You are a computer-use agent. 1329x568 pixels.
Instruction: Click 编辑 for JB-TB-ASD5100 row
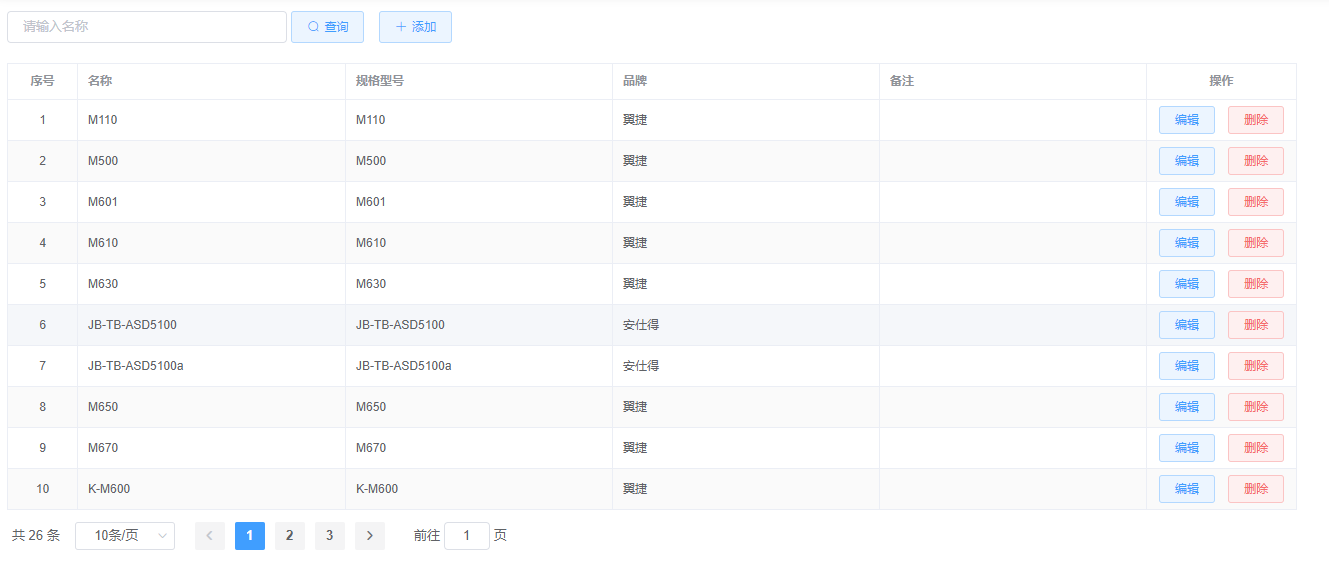1186,325
